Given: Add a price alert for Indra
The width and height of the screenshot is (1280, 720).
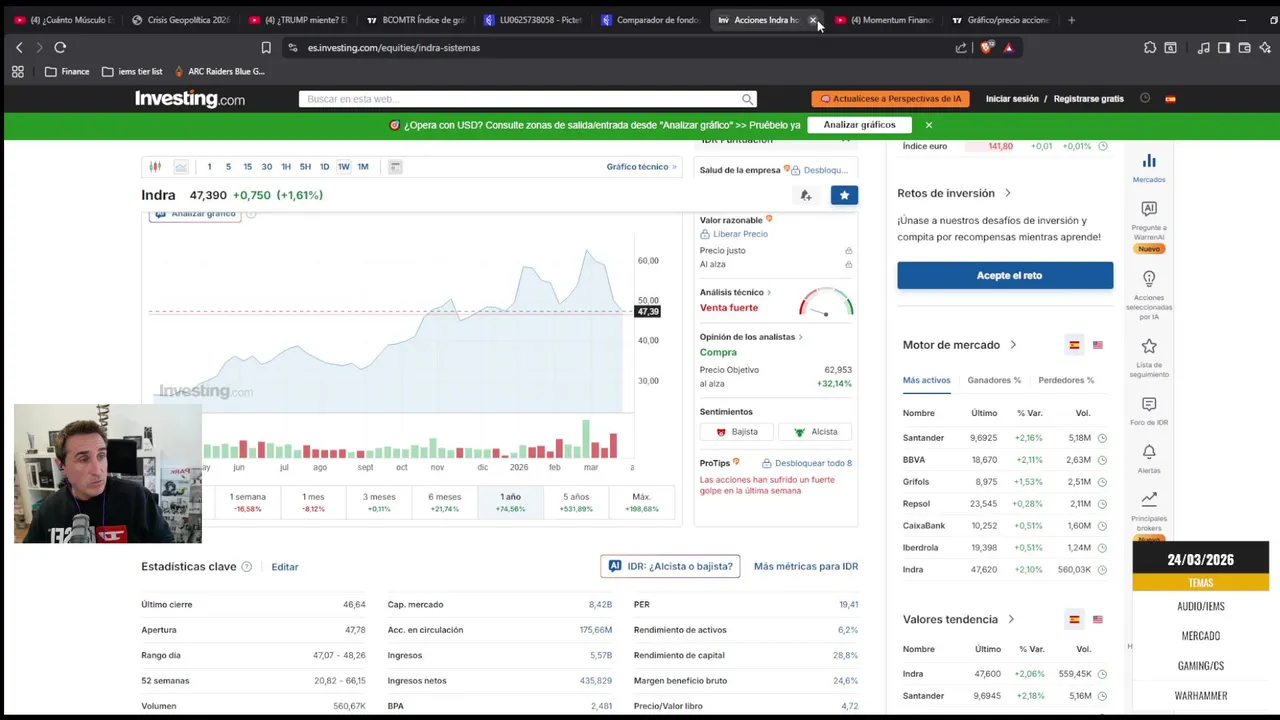Looking at the screenshot, I should point(806,195).
